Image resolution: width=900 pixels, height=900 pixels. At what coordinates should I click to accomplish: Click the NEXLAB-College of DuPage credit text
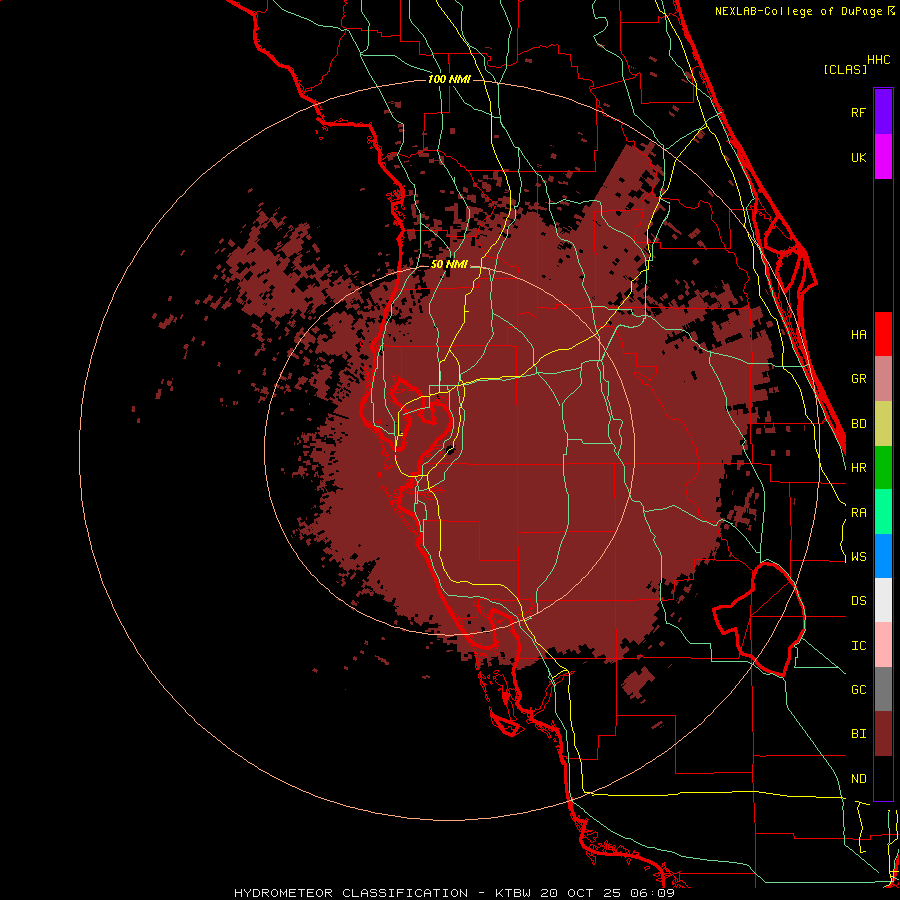(x=798, y=11)
